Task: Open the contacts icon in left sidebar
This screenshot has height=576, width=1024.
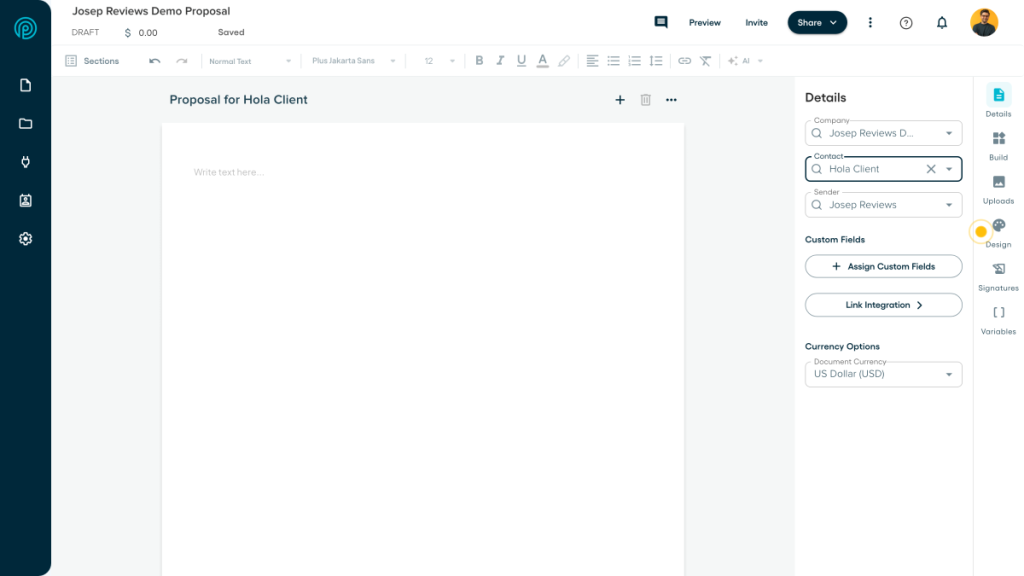Action: pyautogui.click(x=25, y=200)
